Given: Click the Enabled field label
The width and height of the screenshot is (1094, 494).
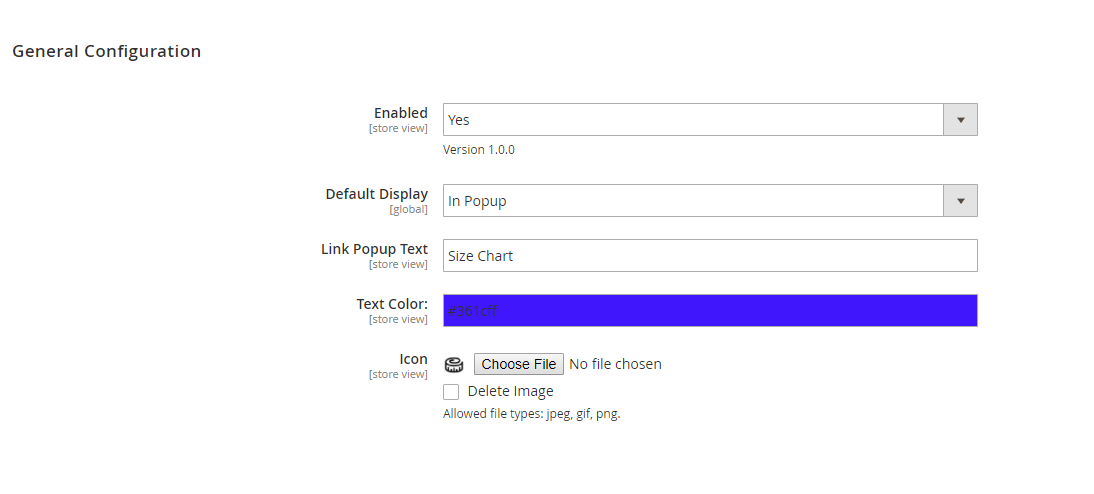Looking at the screenshot, I should (400, 113).
